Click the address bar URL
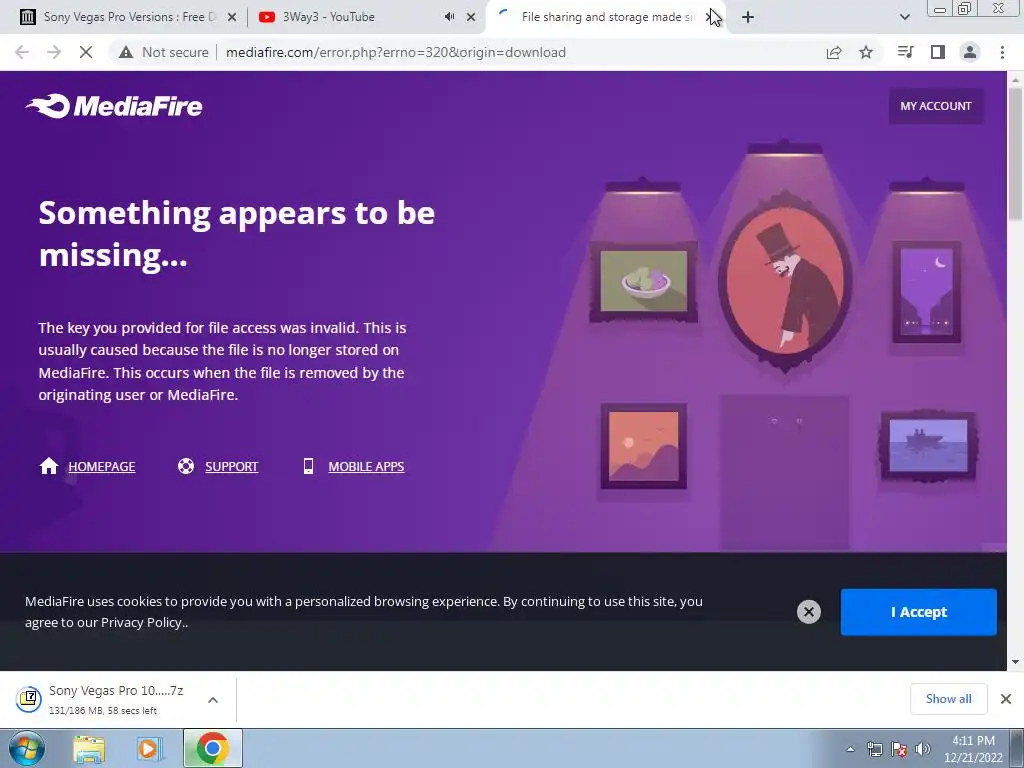1024x768 pixels. click(396, 52)
